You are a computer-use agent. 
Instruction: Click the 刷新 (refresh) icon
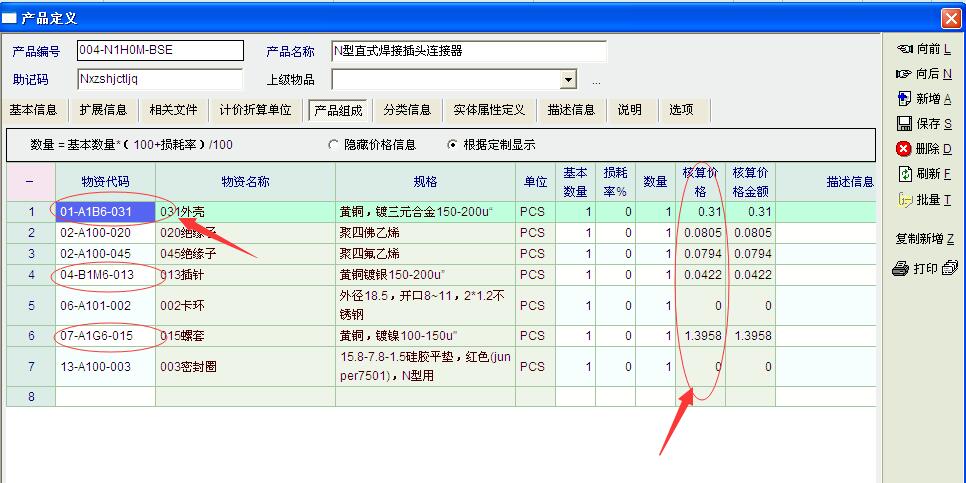click(x=904, y=173)
